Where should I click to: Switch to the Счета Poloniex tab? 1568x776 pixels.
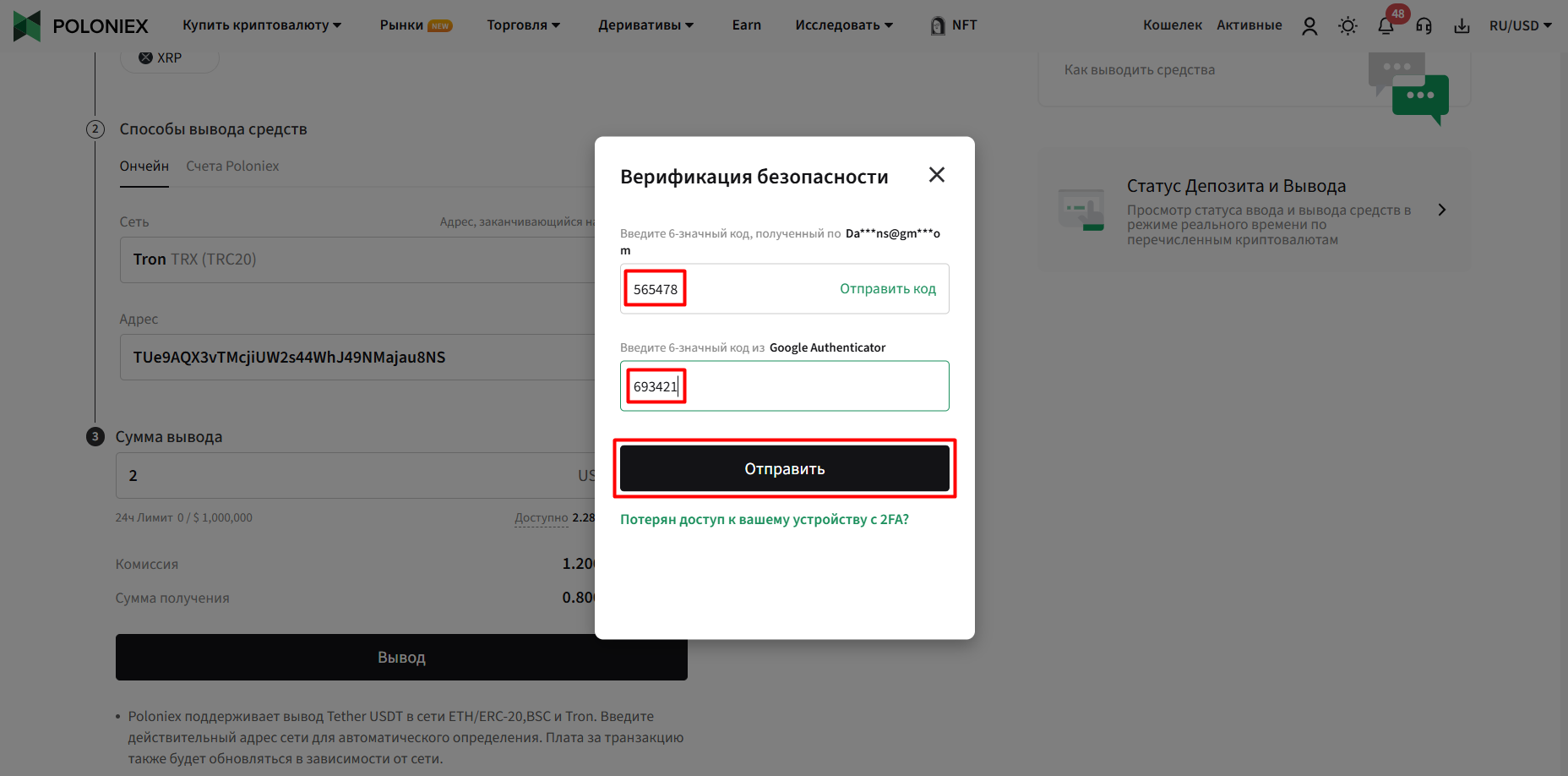point(232,167)
